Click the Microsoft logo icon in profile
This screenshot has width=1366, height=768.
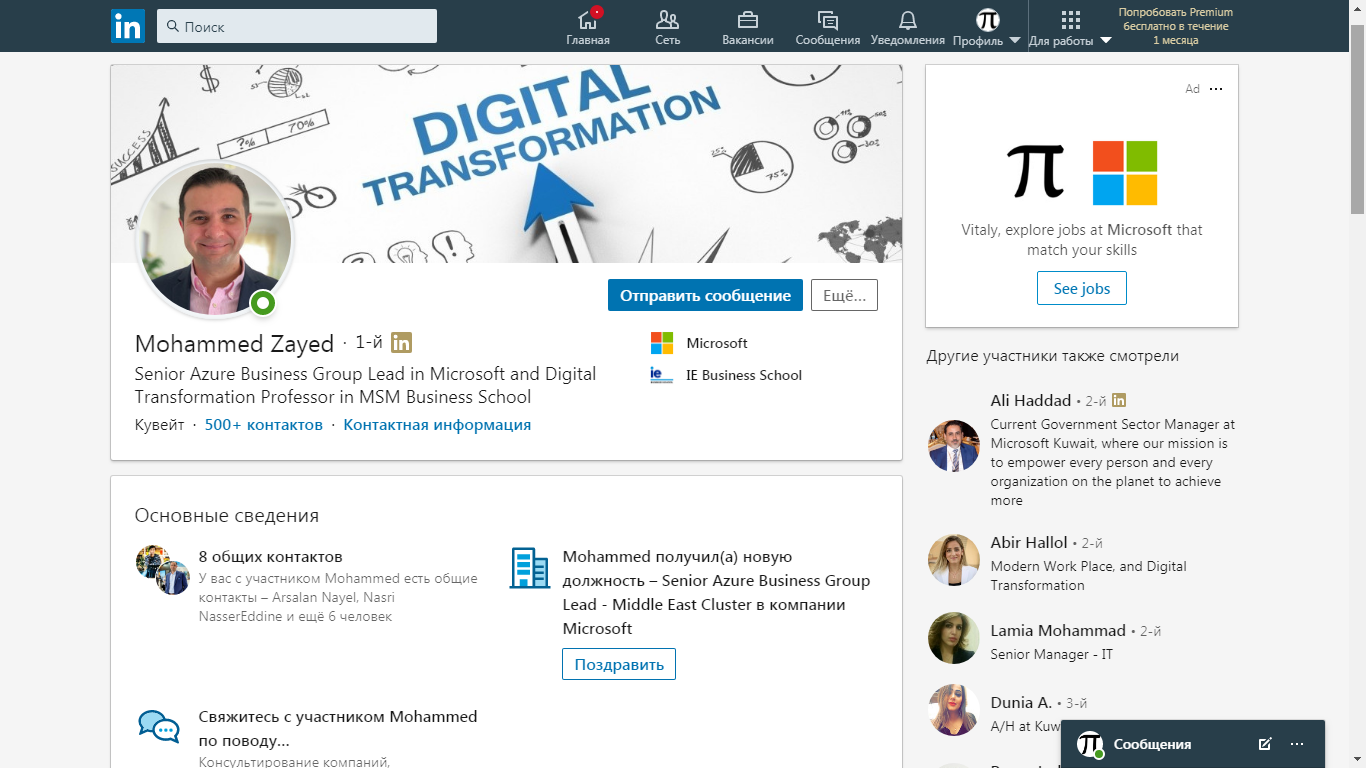click(662, 343)
